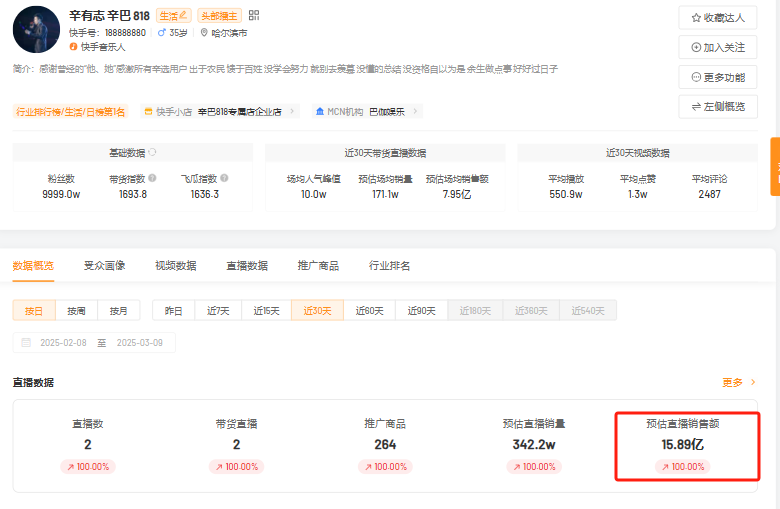Click the orange side tab on right edge

[x=774, y=166]
